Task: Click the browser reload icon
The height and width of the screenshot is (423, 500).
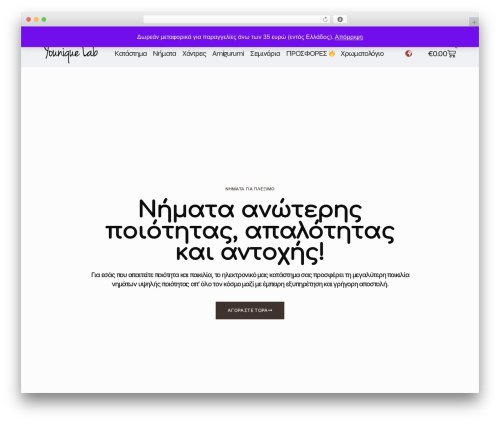Action: 325,20
